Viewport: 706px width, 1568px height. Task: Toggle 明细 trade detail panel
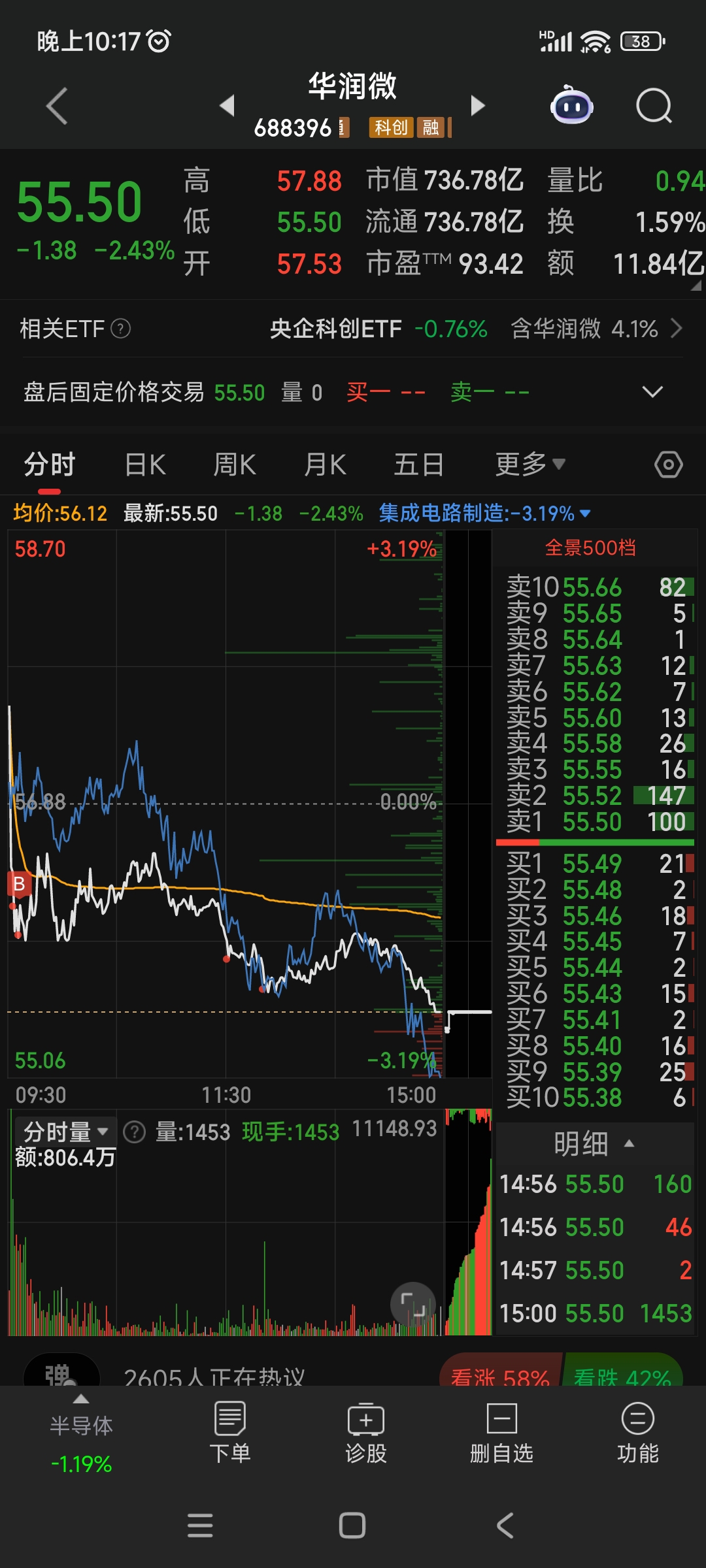tap(594, 1144)
